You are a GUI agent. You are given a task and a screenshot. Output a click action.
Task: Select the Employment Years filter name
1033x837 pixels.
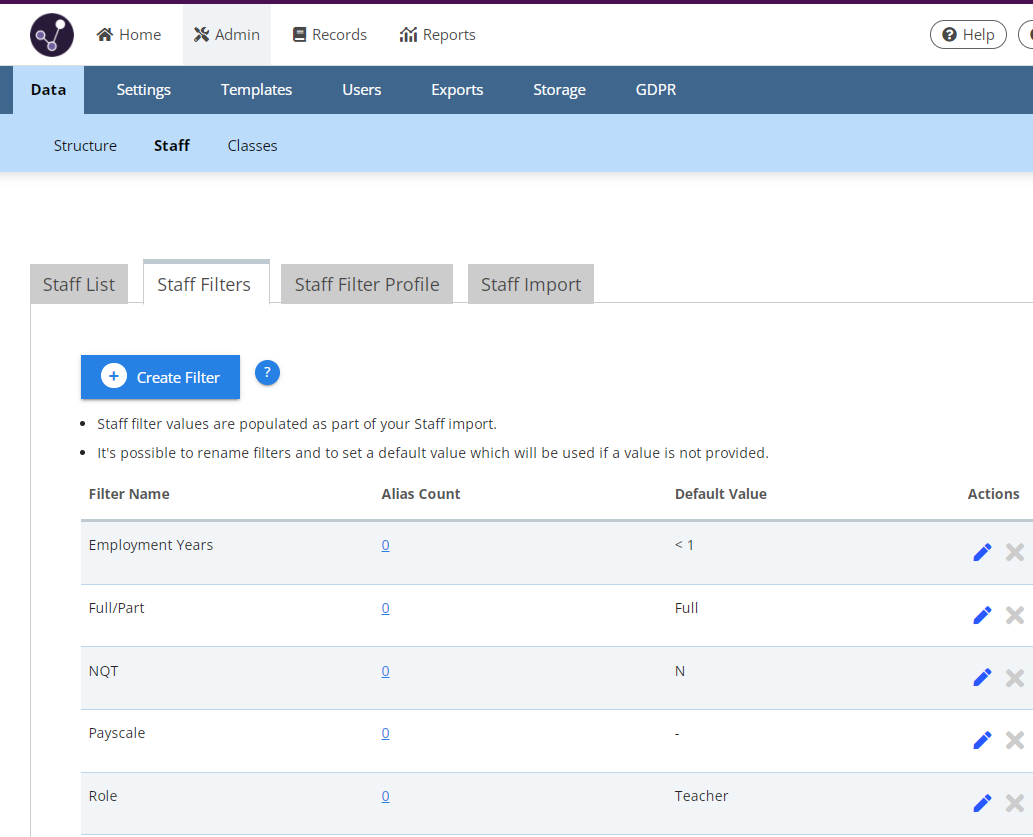pos(151,545)
